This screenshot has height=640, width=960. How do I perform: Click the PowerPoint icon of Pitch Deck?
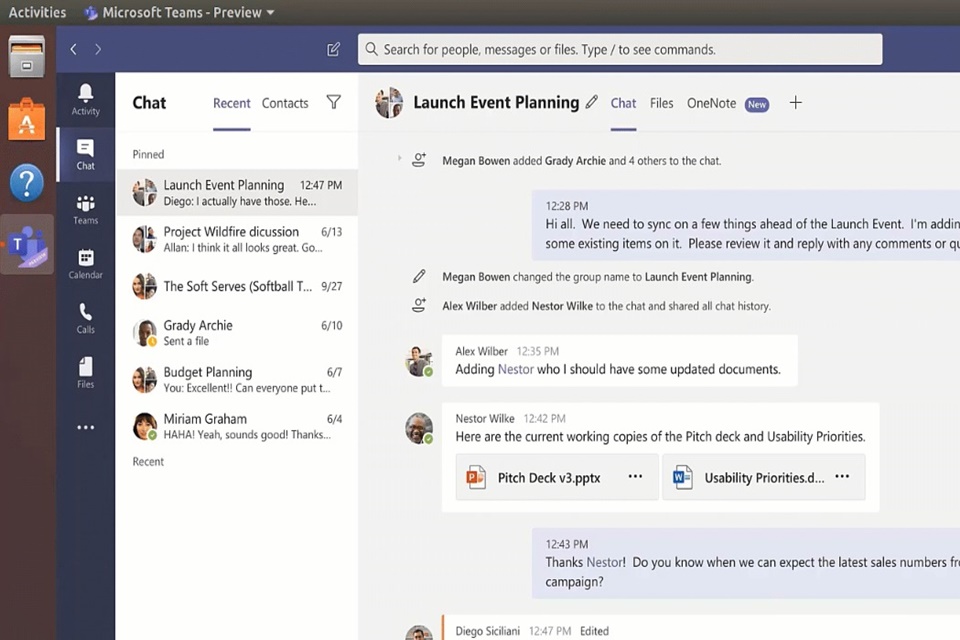click(x=476, y=477)
